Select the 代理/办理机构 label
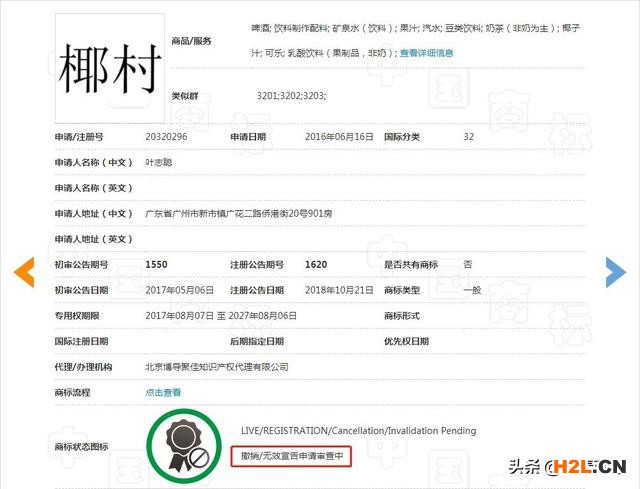Viewport: 640px width, 489px height. click(x=83, y=367)
